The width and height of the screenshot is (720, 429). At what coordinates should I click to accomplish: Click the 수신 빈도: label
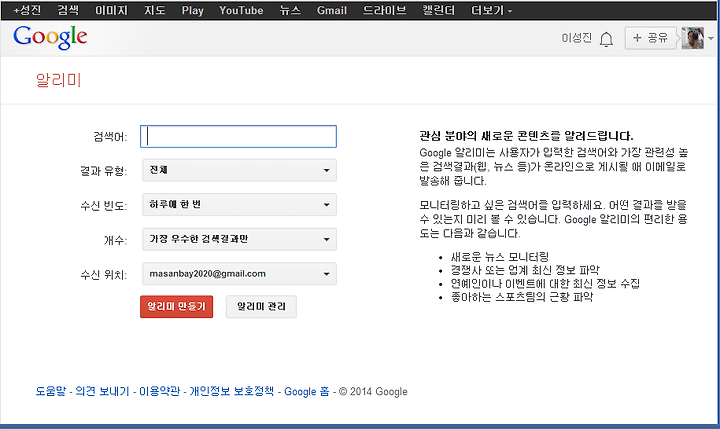tap(104, 206)
